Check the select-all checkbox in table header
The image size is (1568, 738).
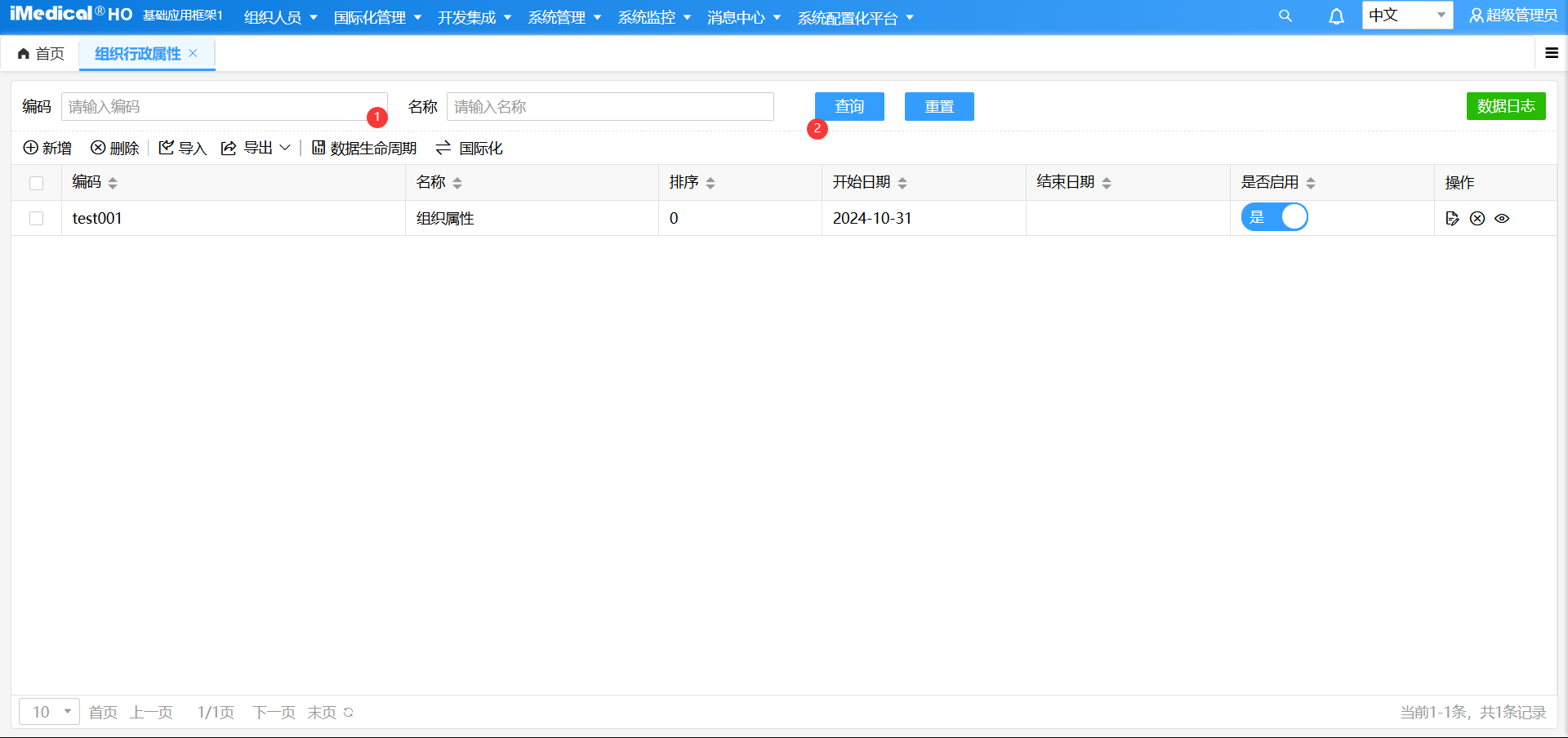coord(36,183)
